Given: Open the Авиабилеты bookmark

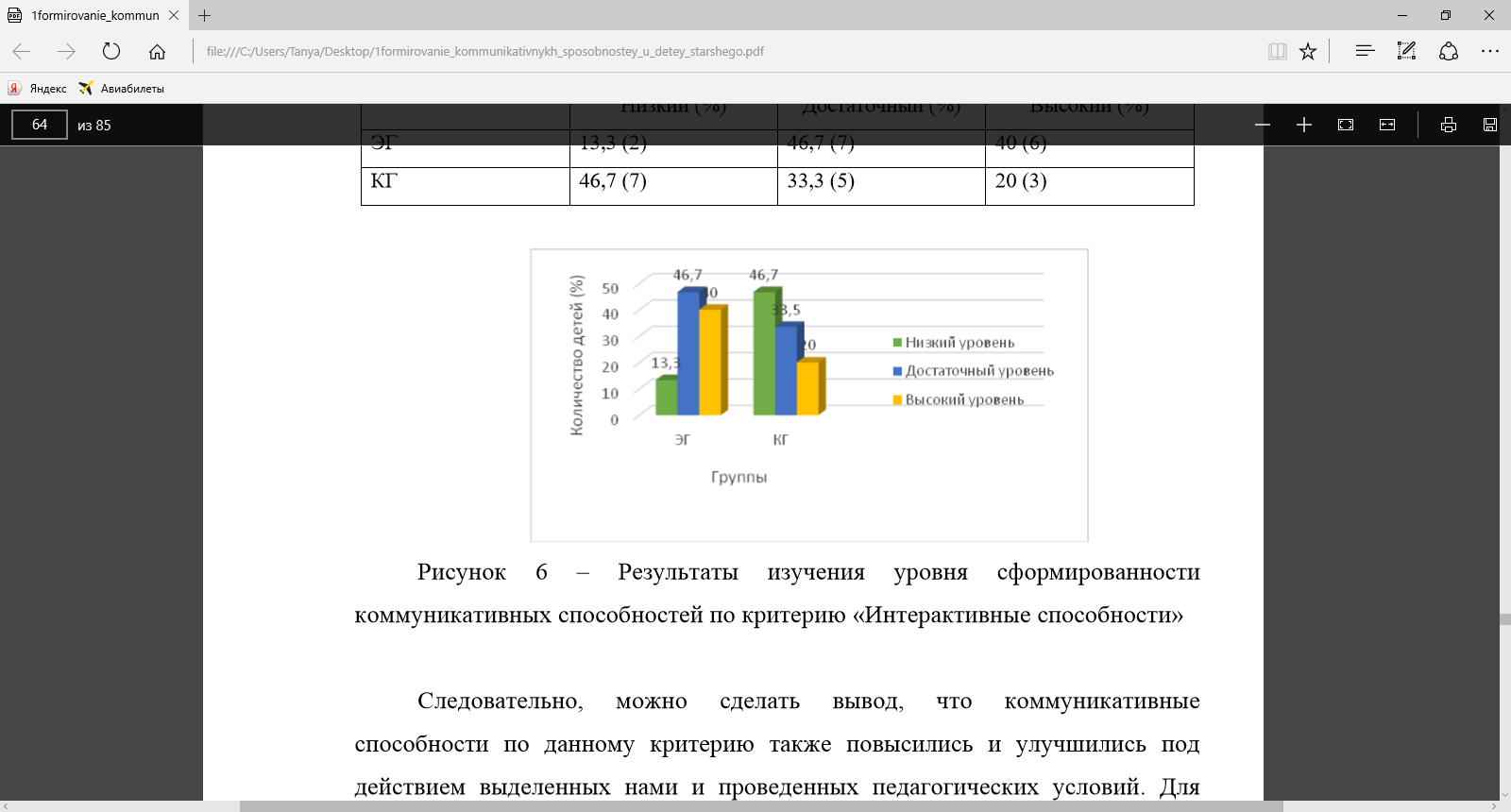Looking at the screenshot, I should pyautogui.click(x=122, y=88).
